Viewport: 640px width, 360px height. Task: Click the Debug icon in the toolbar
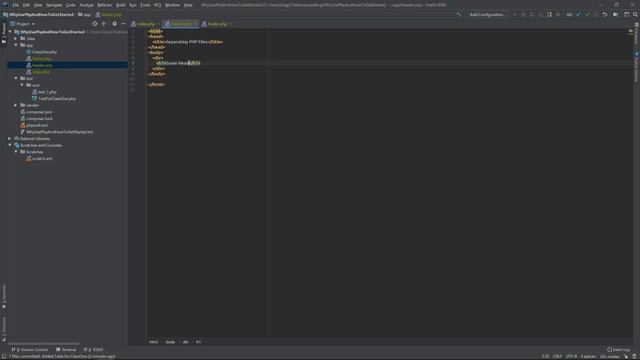(523, 14)
